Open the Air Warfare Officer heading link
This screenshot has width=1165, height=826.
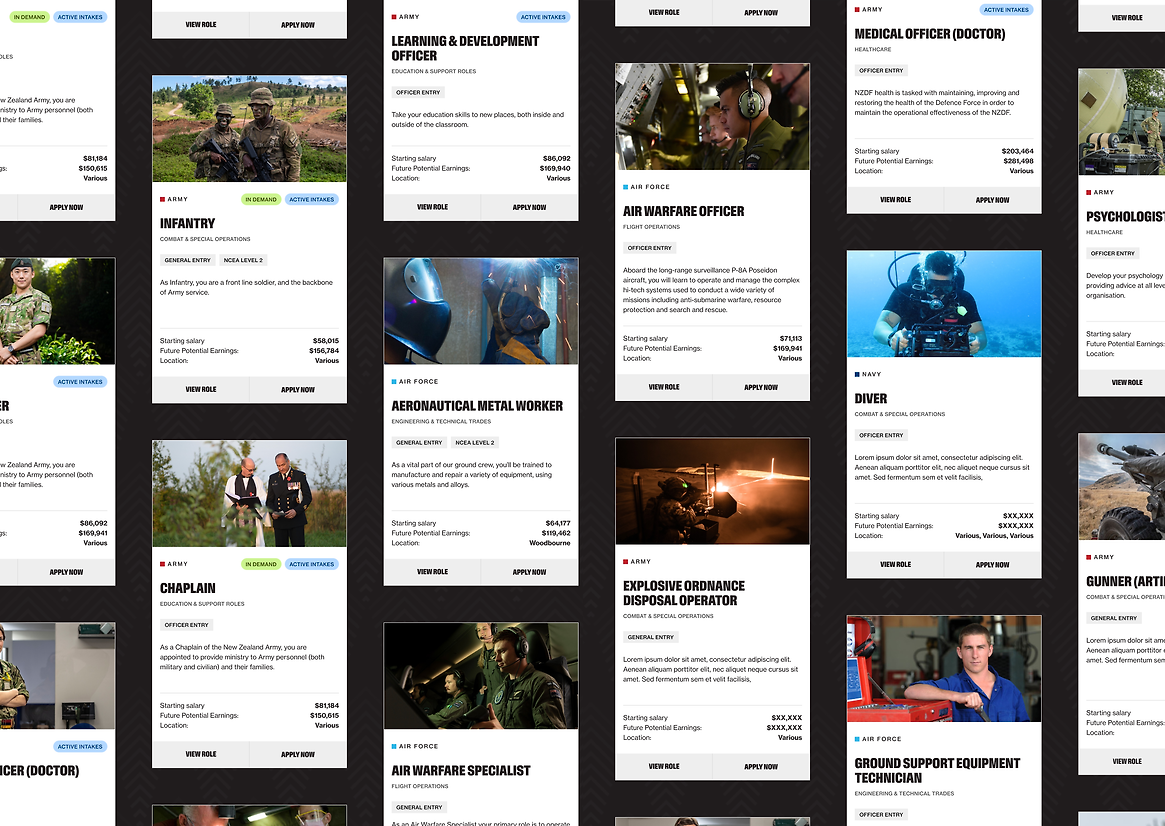pos(684,212)
